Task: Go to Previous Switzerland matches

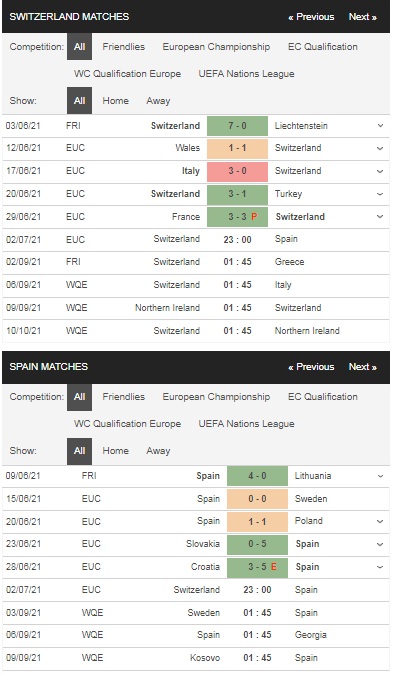Action: coord(311,17)
